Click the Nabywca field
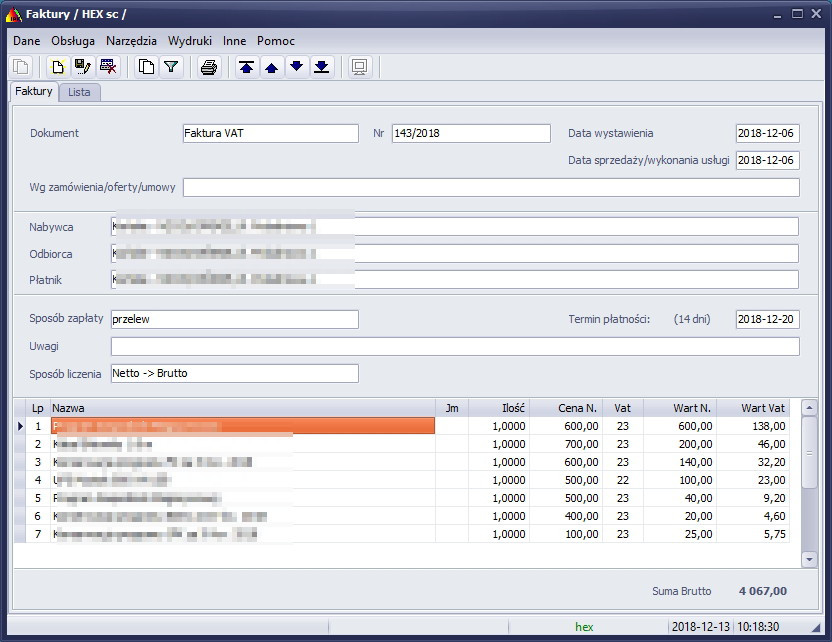The width and height of the screenshot is (832, 642). [x=455, y=227]
